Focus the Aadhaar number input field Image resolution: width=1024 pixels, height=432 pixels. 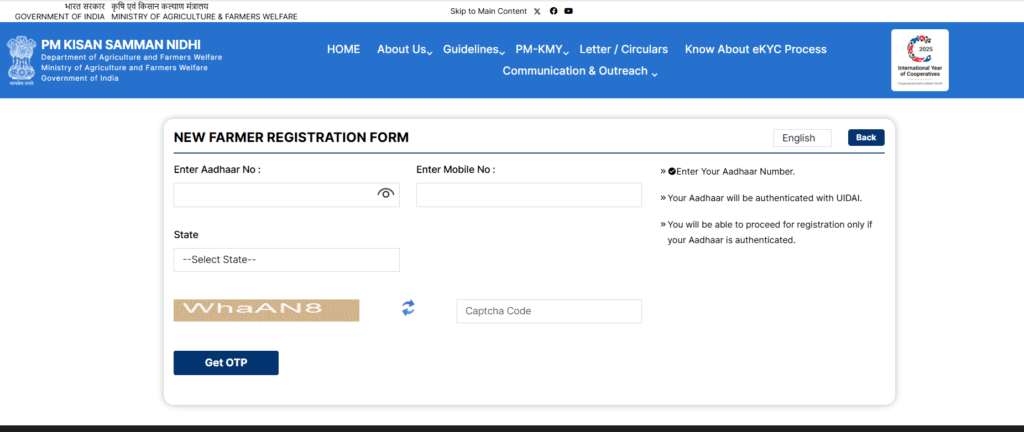coord(287,195)
